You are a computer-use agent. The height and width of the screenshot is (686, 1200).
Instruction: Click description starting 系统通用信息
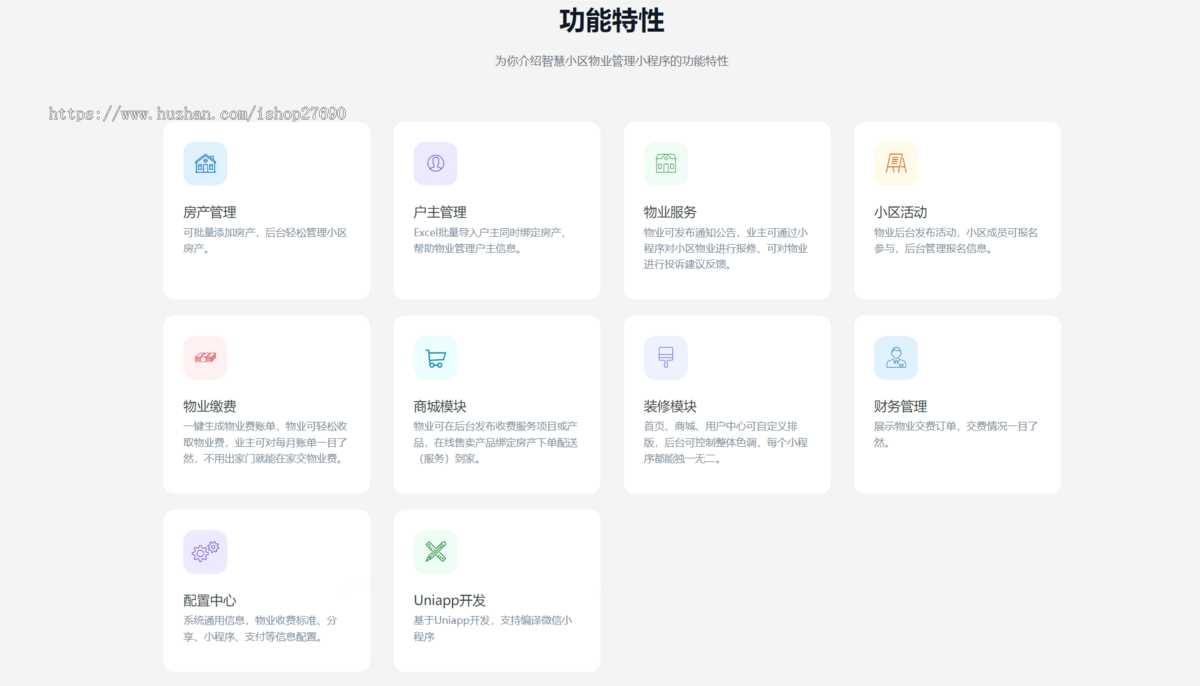pyautogui.click(x=260, y=628)
